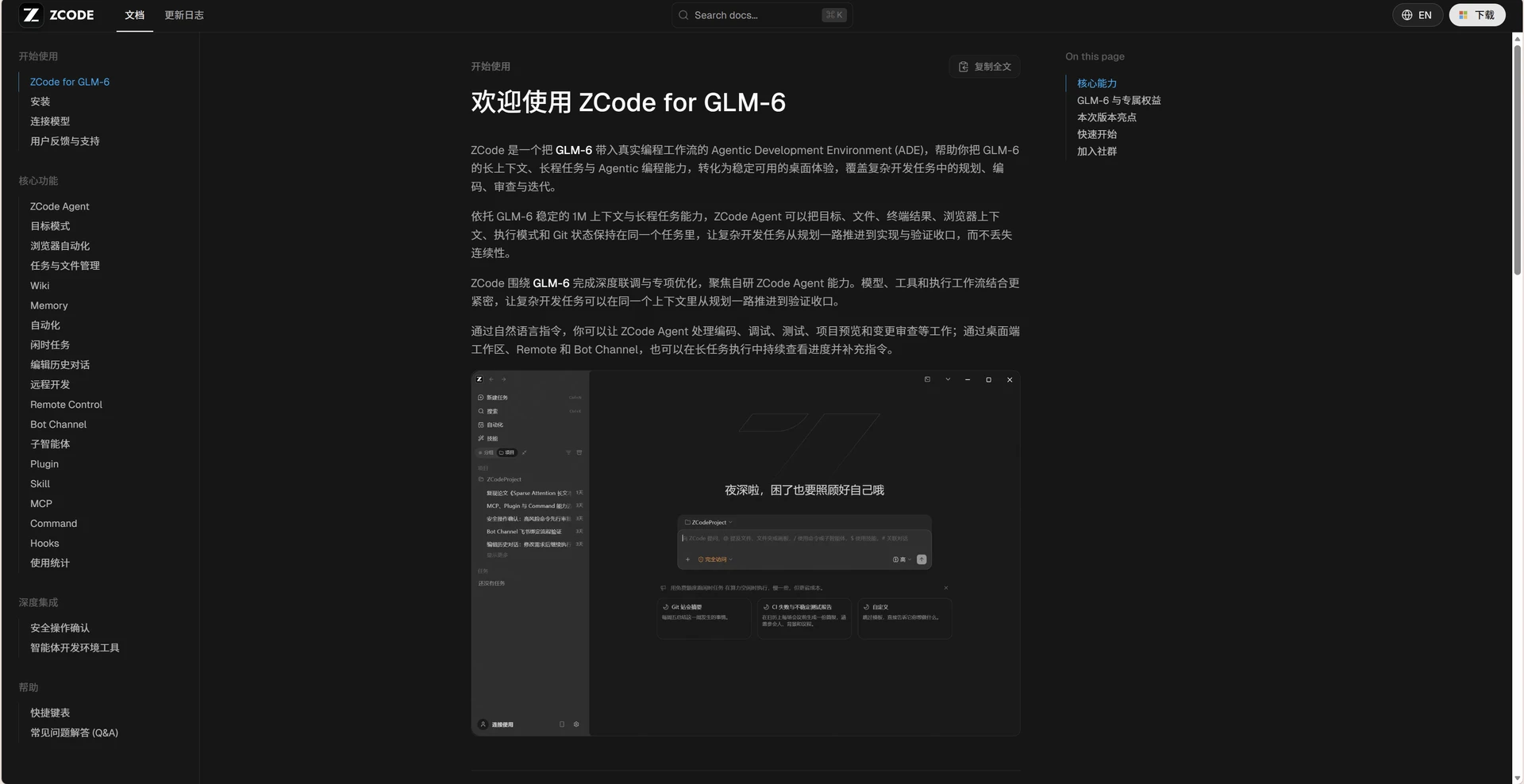Screen dimensions: 1524x784
Task: Open the 使用统计 page
Action: click(50, 563)
